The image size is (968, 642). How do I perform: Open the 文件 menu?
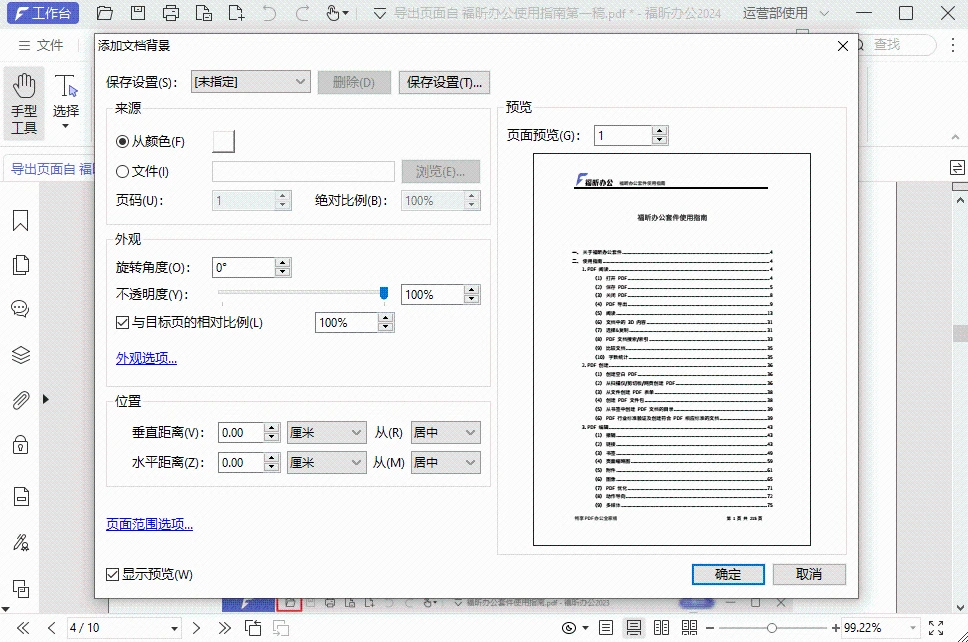point(41,45)
